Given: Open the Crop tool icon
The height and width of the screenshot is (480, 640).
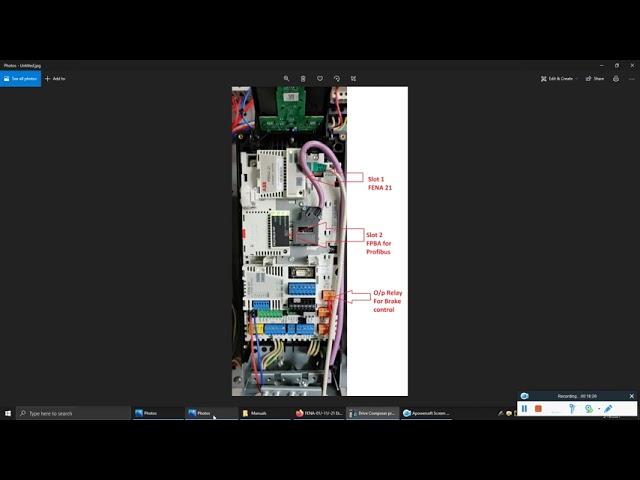Looking at the screenshot, I should pos(353,79).
